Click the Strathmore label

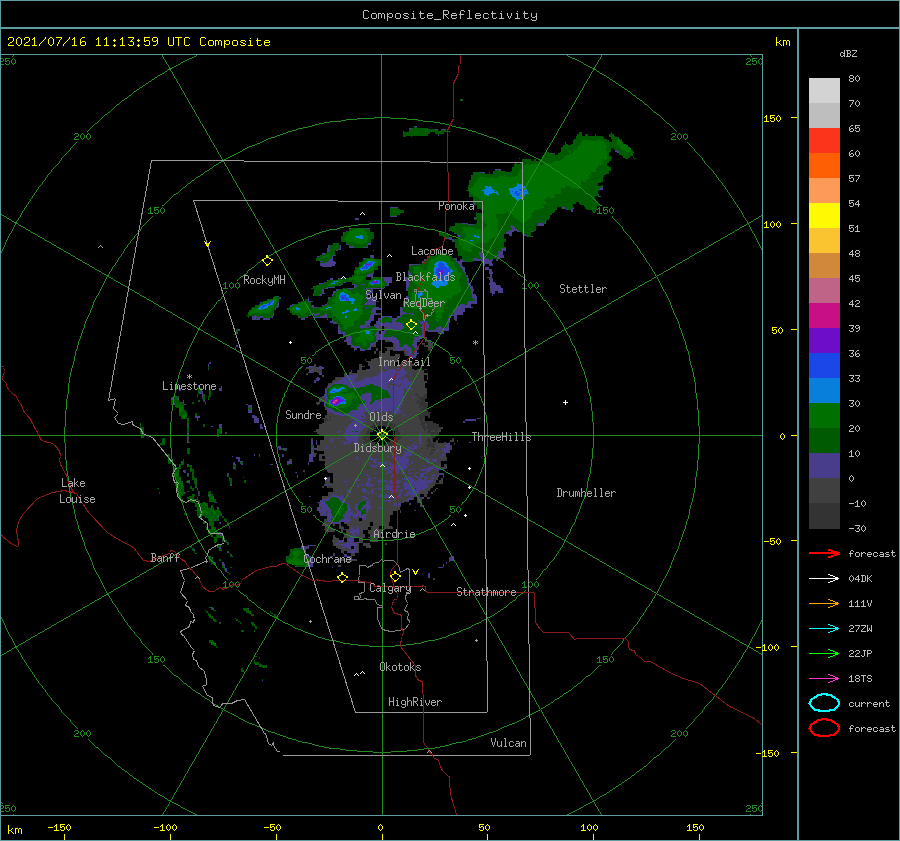click(x=486, y=592)
